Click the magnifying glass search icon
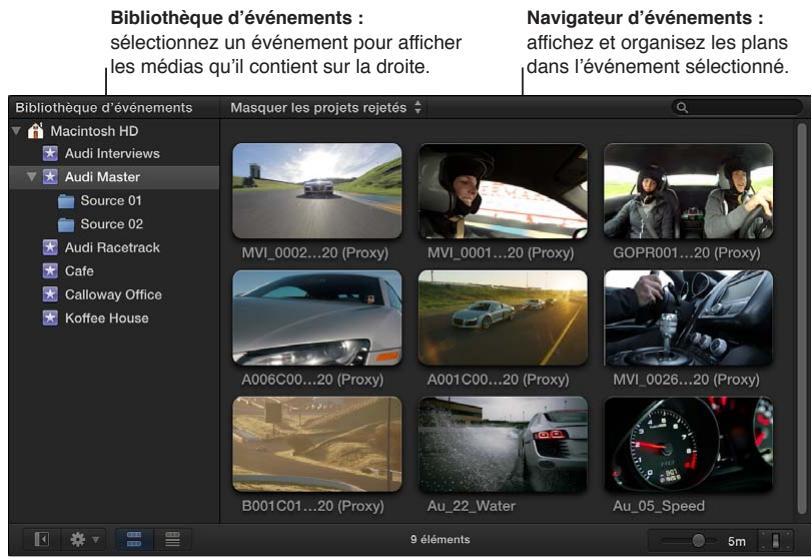 pyautogui.click(x=683, y=108)
